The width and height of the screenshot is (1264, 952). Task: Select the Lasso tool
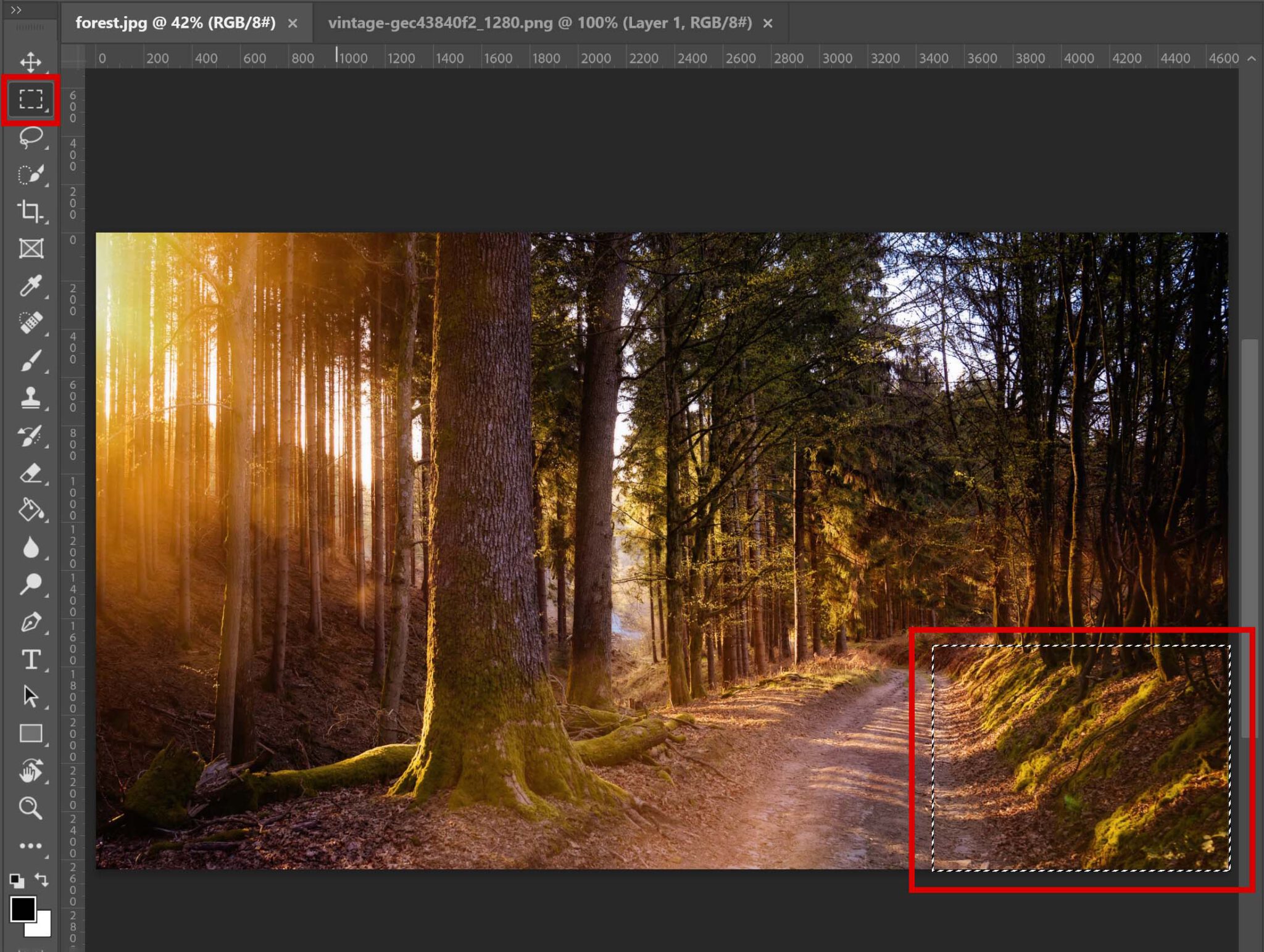click(31, 139)
